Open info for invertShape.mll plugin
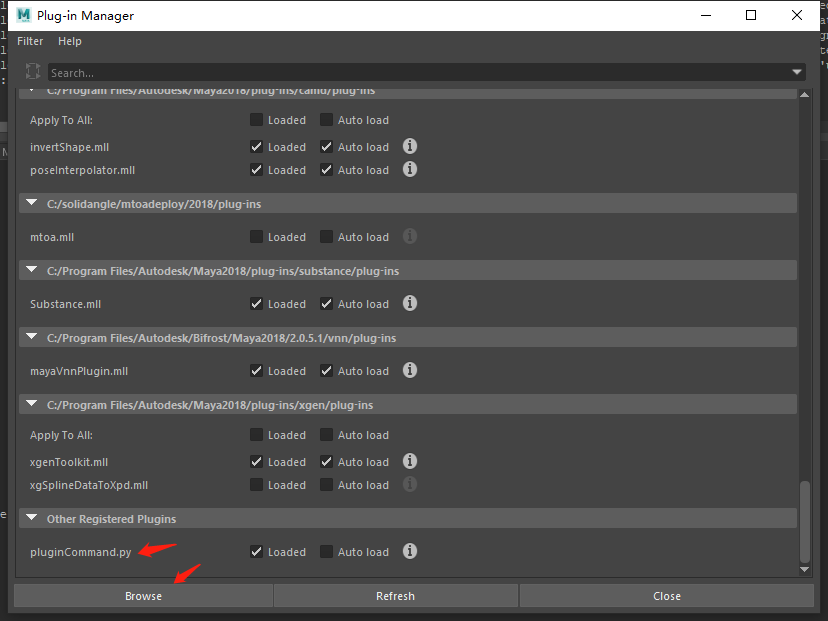Viewport: 828px width, 621px height. click(410, 146)
